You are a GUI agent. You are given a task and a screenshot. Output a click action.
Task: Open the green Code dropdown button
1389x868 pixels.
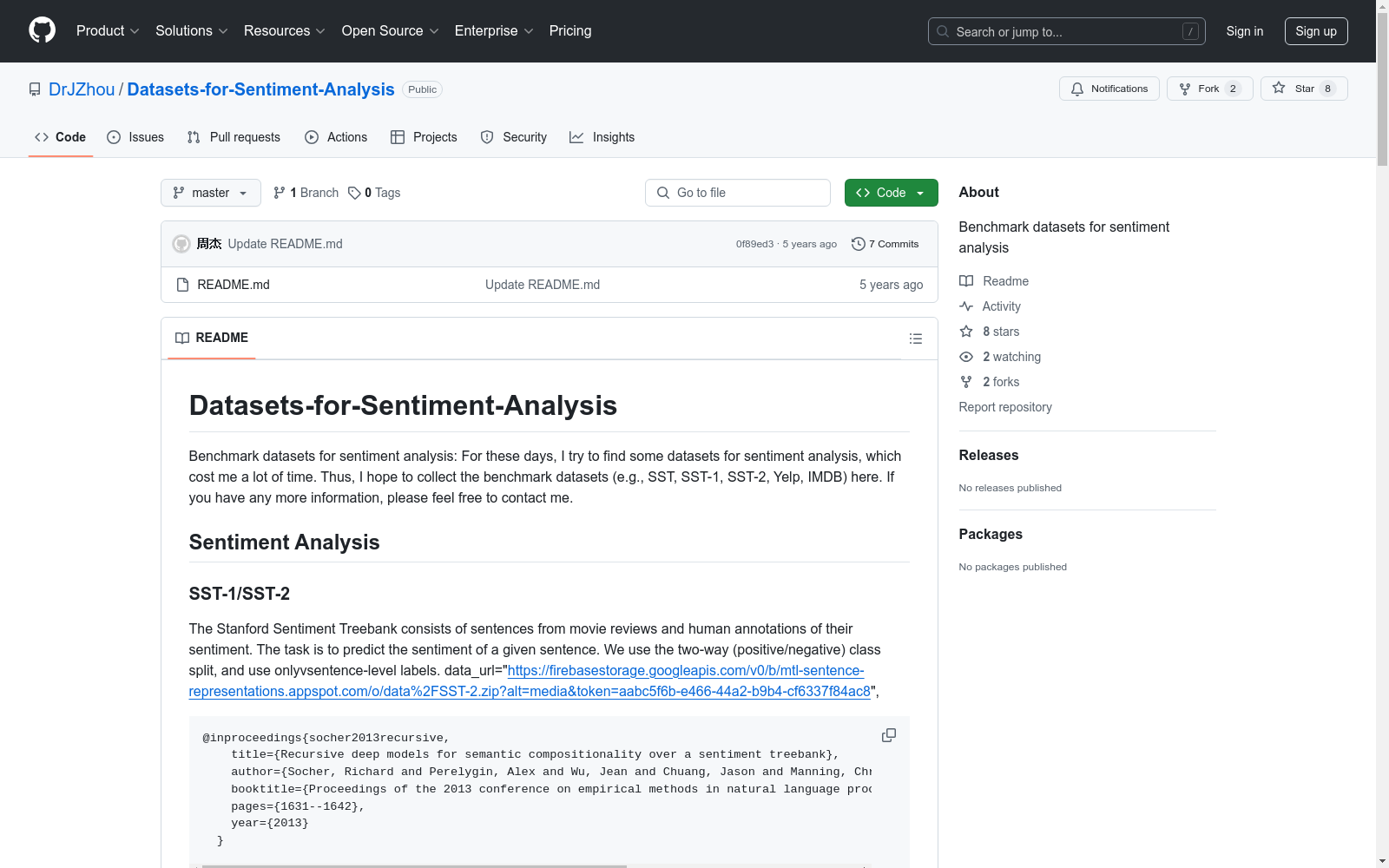tap(891, 193)
